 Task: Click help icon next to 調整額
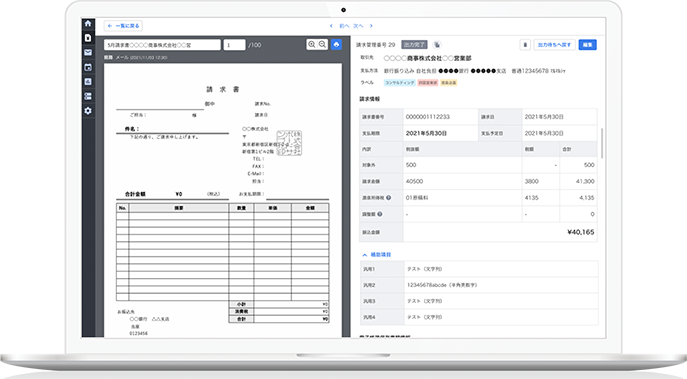[x=380, y=214]
